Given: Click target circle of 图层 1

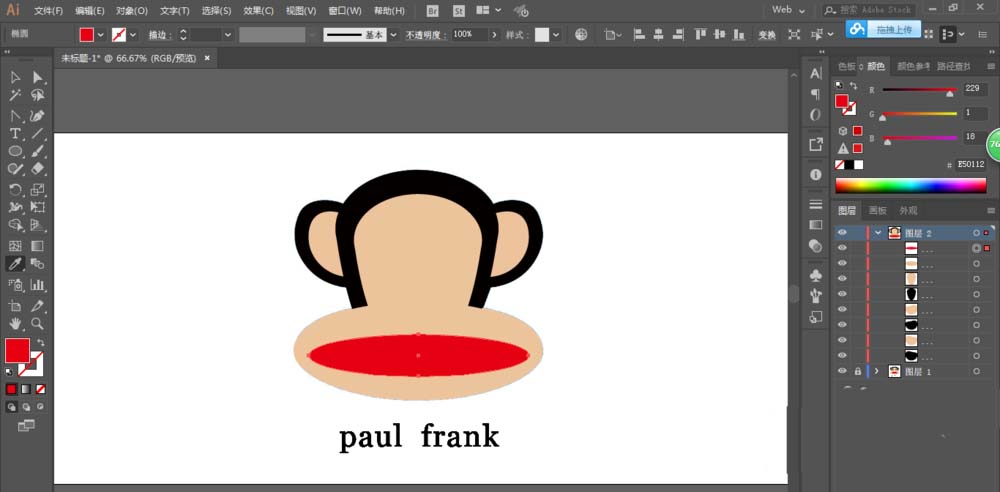Looking at the screenshot, I should coord(976,371).
